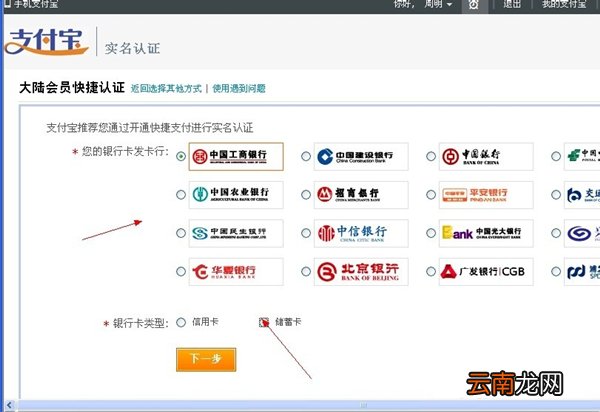Viewport: 600px width, 412px height.
Task: Click the 您的银行卡发卡行 label
Action: (125, 151)
